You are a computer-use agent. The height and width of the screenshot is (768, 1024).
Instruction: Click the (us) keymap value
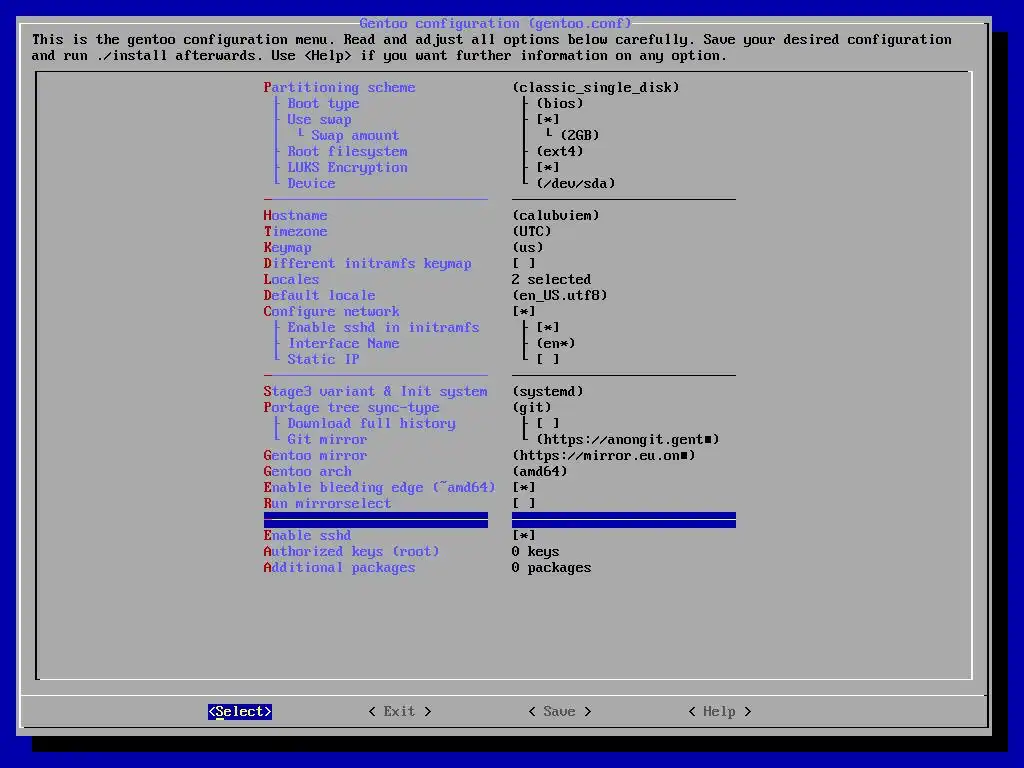pyautogui.click(x=528, y=248)
